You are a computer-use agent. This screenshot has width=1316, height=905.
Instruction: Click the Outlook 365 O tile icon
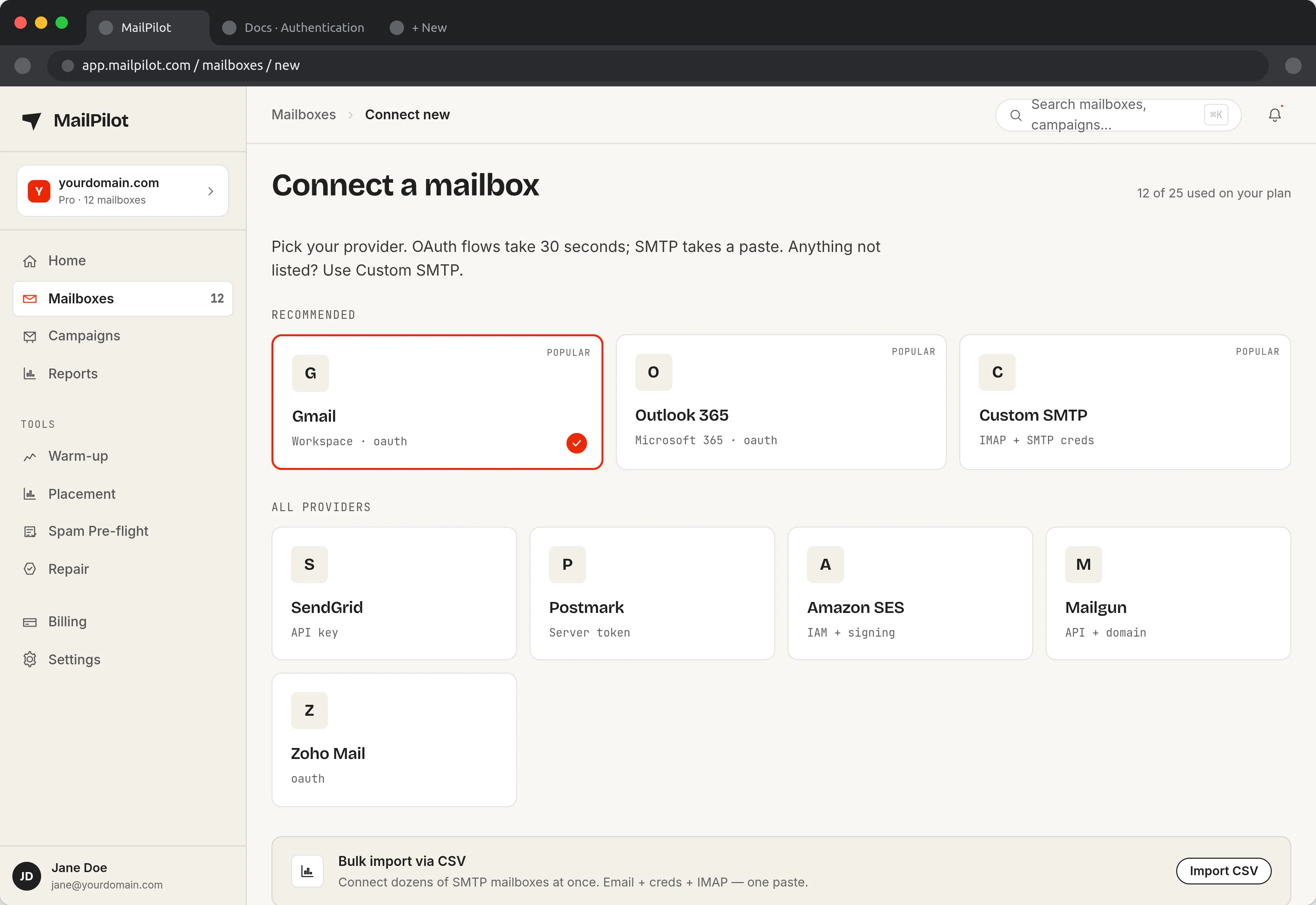point(654,372)
